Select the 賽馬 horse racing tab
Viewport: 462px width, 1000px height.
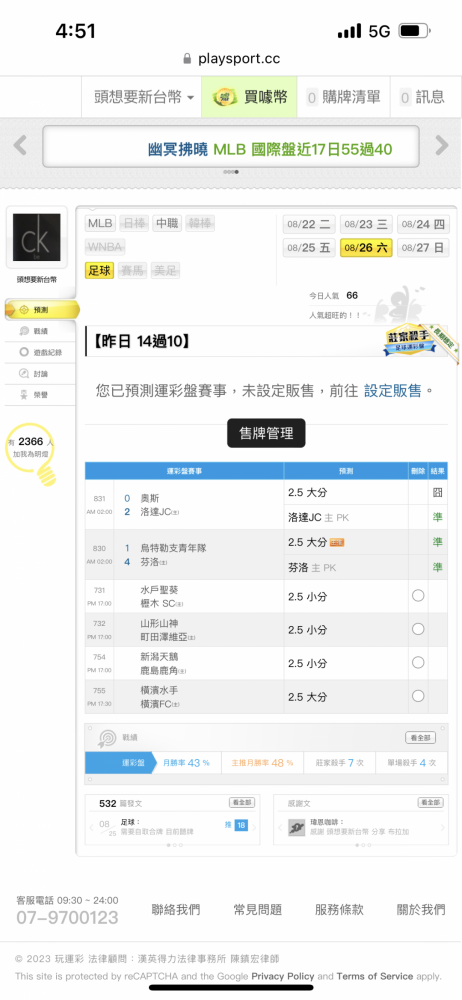131,270
